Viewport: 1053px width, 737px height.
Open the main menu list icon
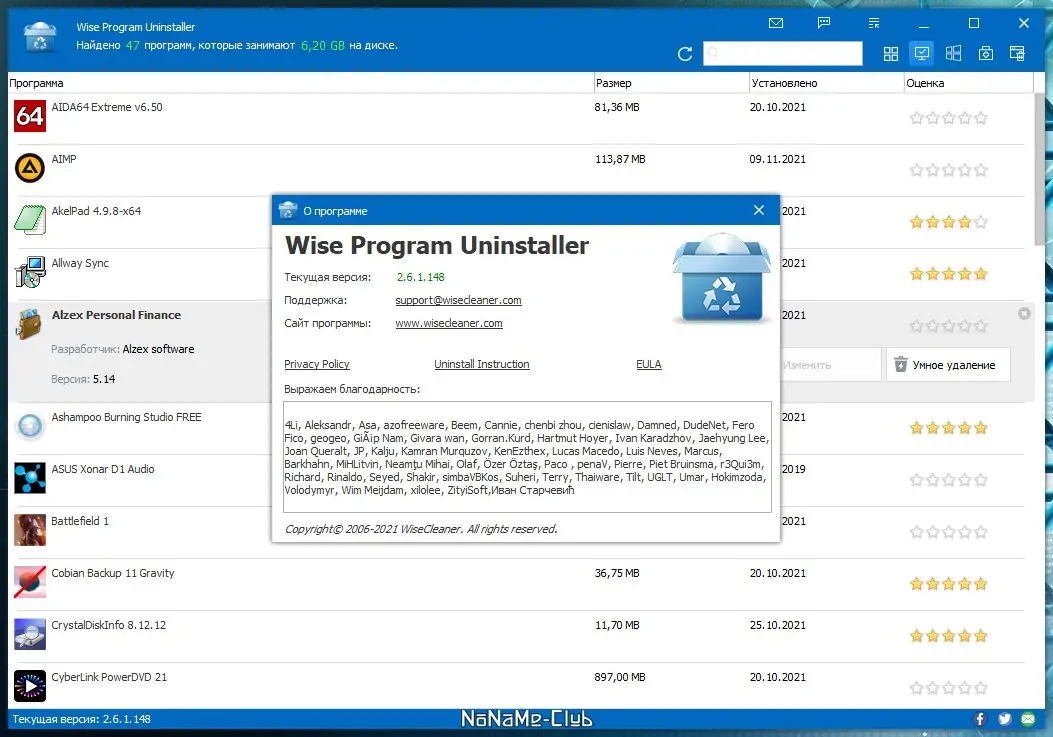click(872, 22)
